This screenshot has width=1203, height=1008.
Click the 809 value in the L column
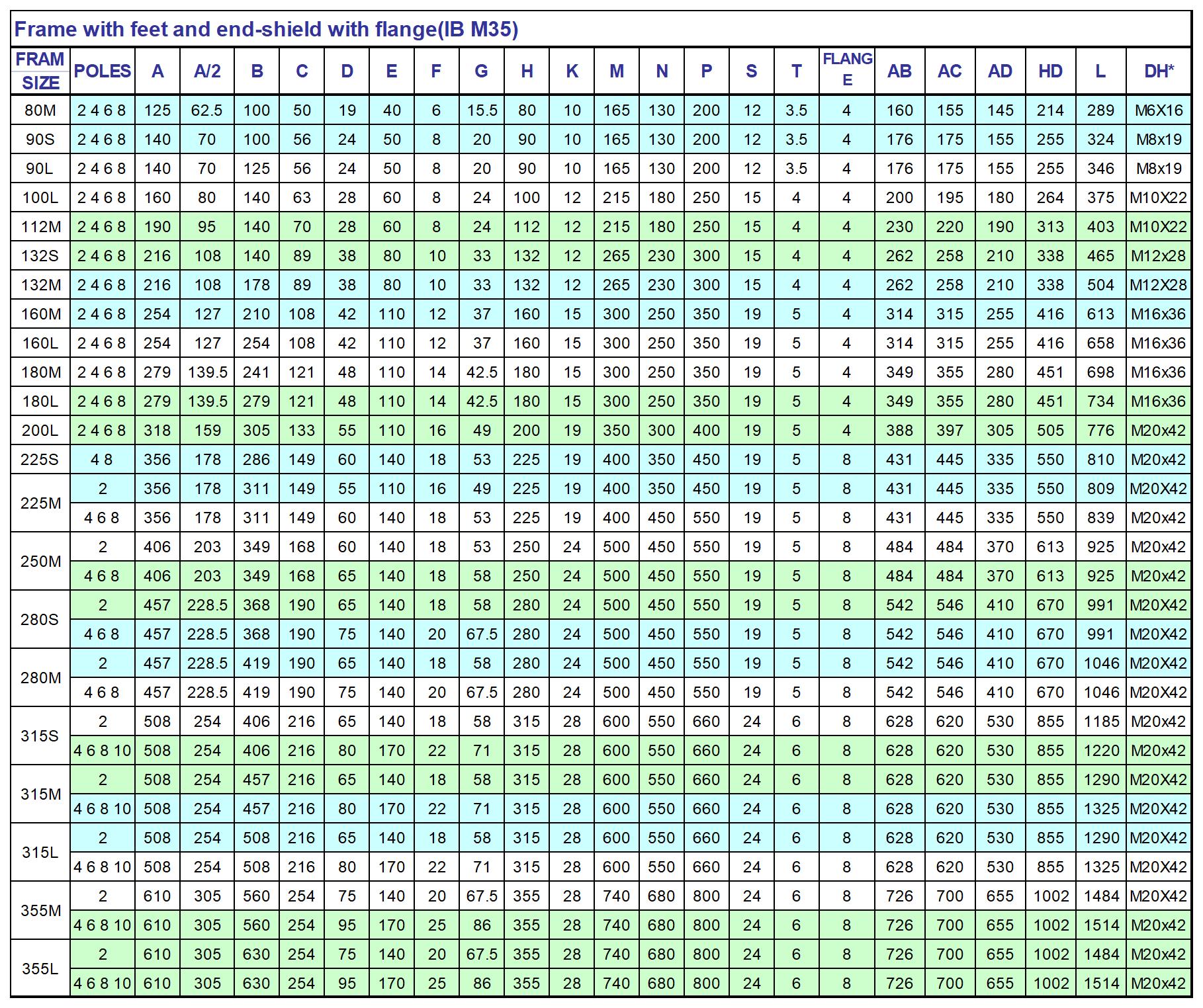point(1100,489)
